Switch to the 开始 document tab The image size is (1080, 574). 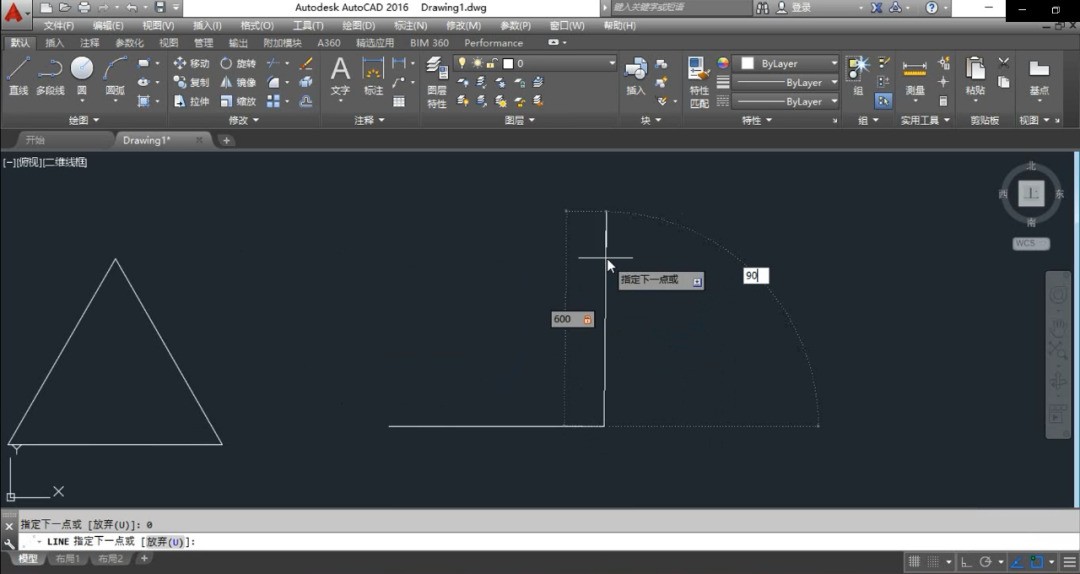tap(35, 140)
